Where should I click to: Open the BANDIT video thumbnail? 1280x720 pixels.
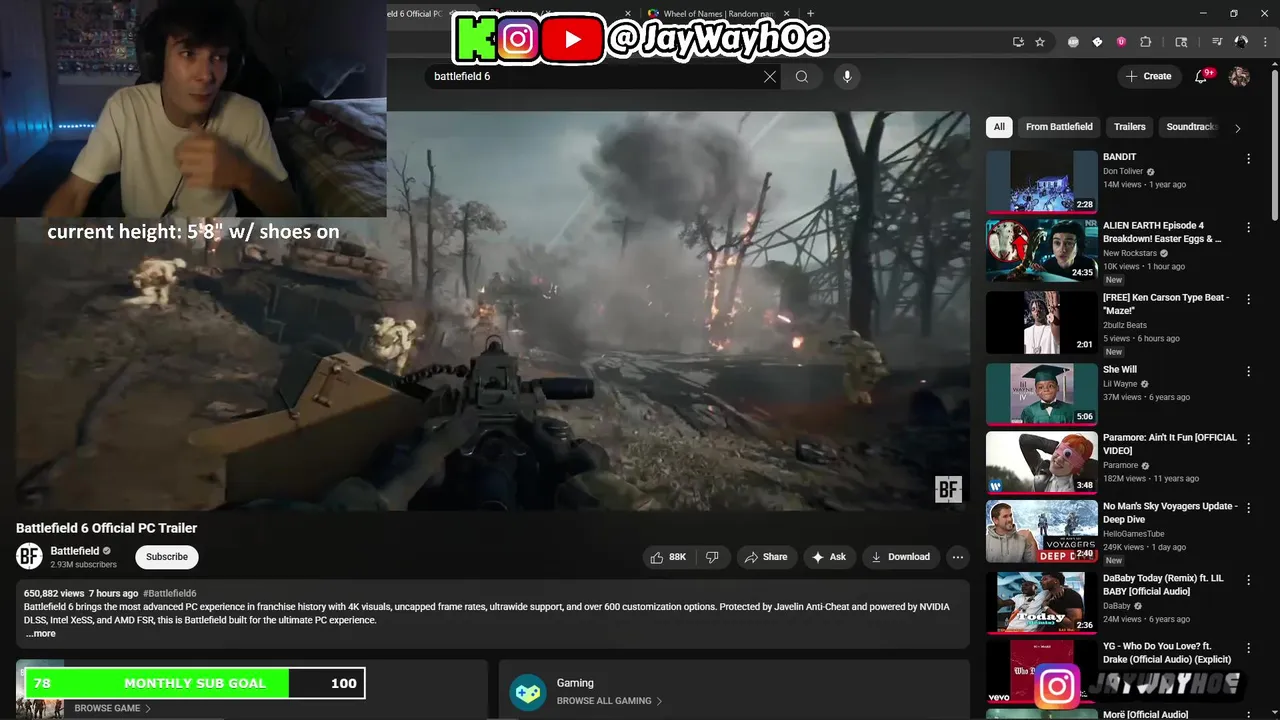[1042, 182]
